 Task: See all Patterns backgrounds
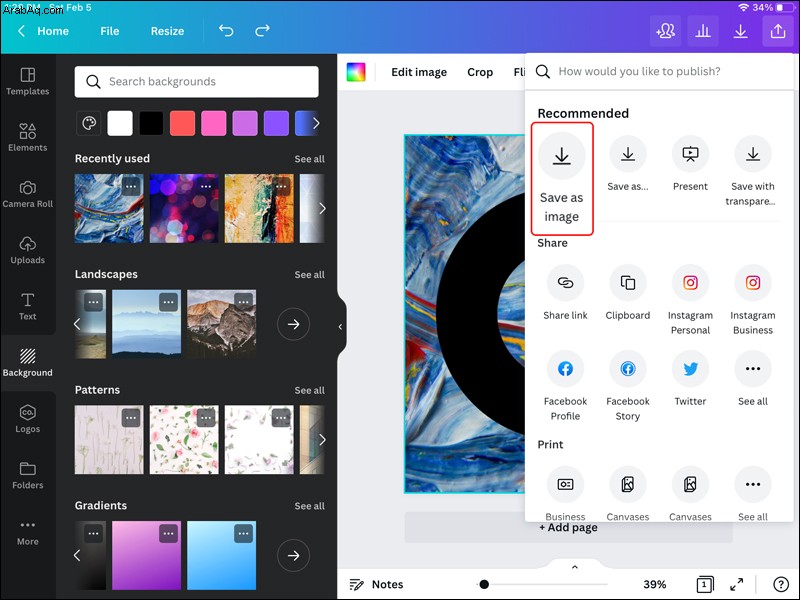(309, 390)
